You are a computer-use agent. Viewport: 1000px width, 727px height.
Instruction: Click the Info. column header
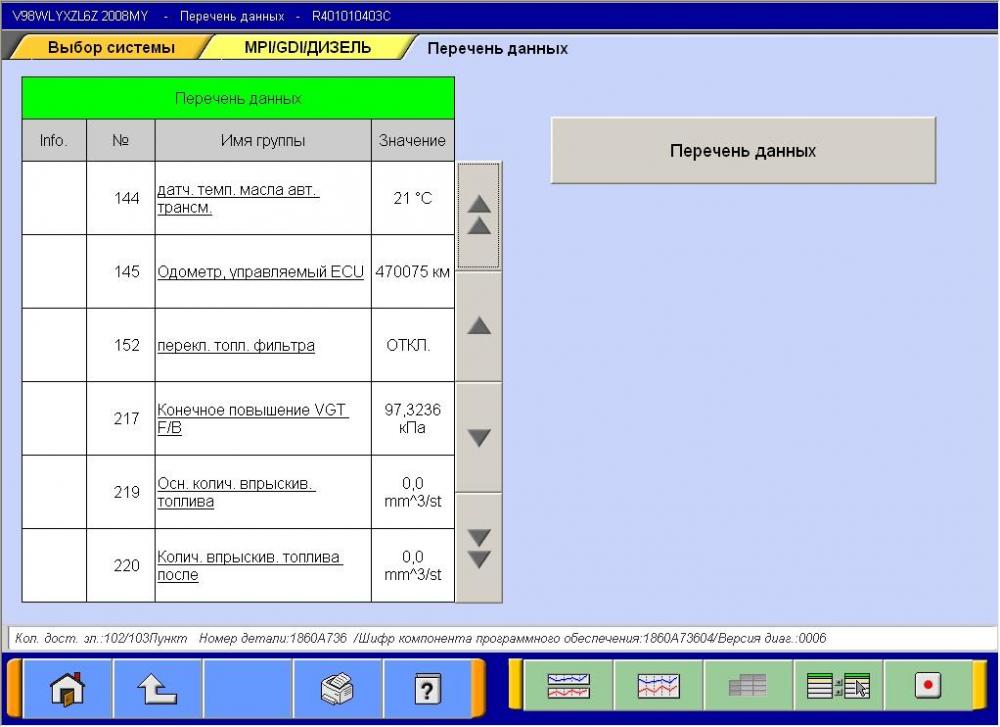point(54,140)
